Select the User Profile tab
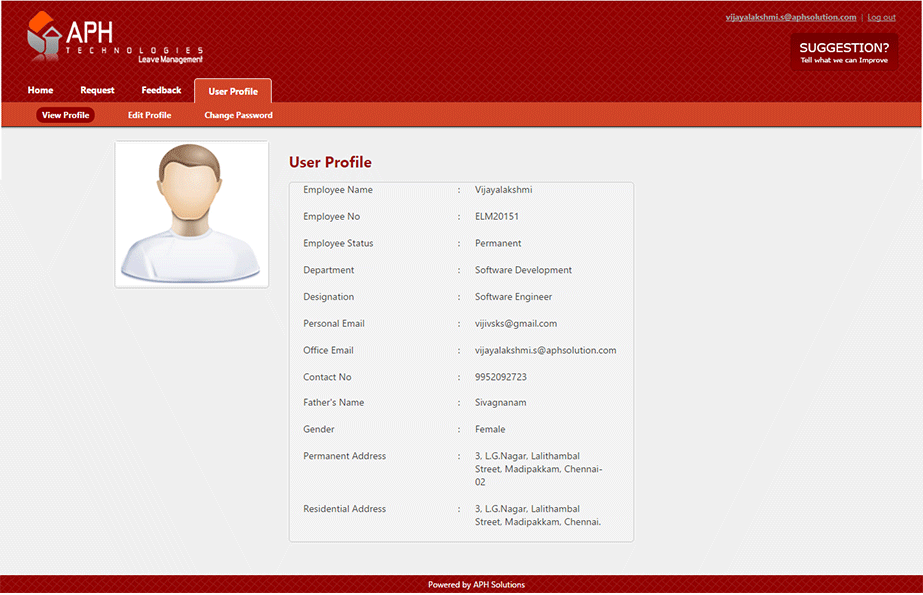 coord(233,92)
